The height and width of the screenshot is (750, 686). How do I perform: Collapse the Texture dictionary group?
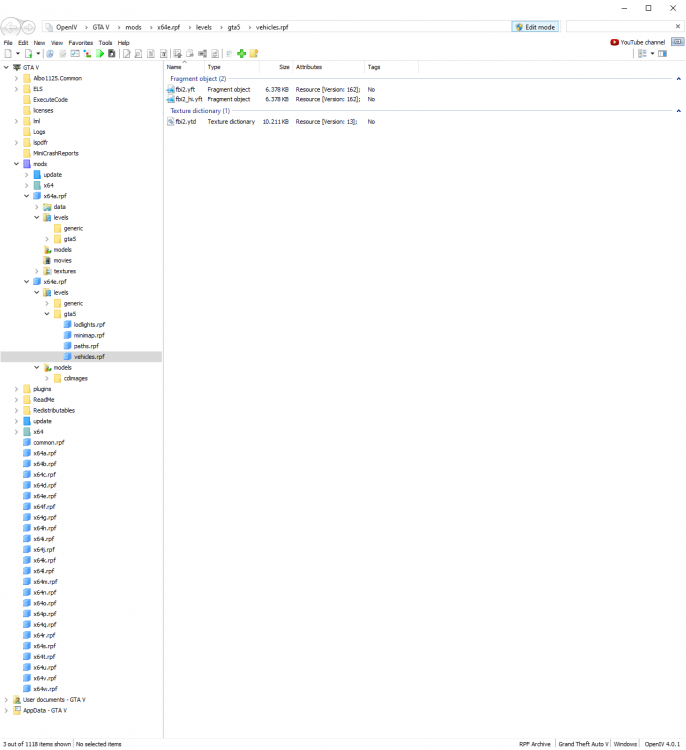tap(678, 111)
